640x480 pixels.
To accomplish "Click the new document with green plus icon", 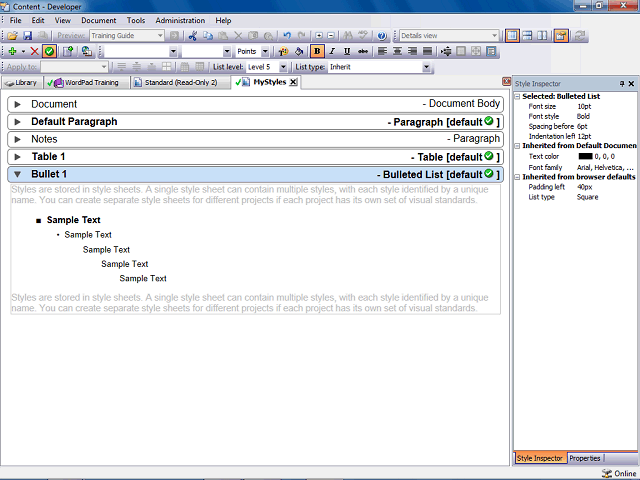I will pos(68,51).
